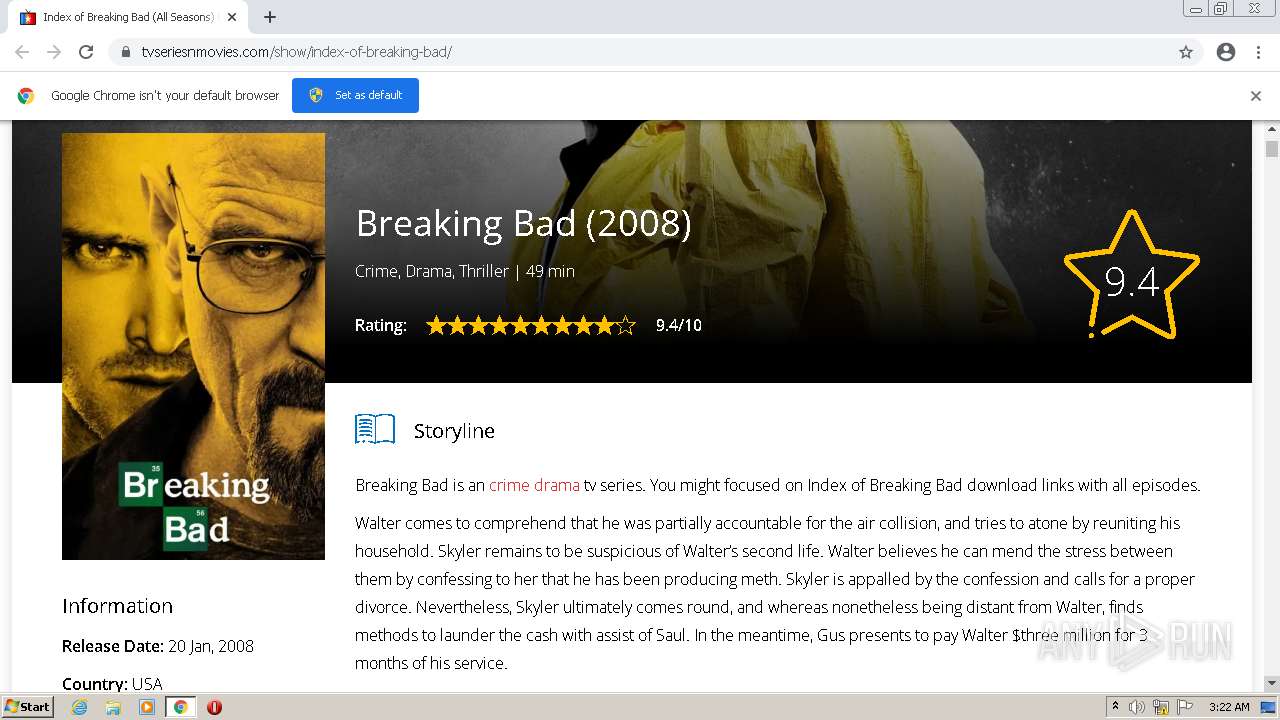Click the yellow star rating row
Image resolution: width=1280 pixels, height=720 pixels.
(x=530, y=325)
